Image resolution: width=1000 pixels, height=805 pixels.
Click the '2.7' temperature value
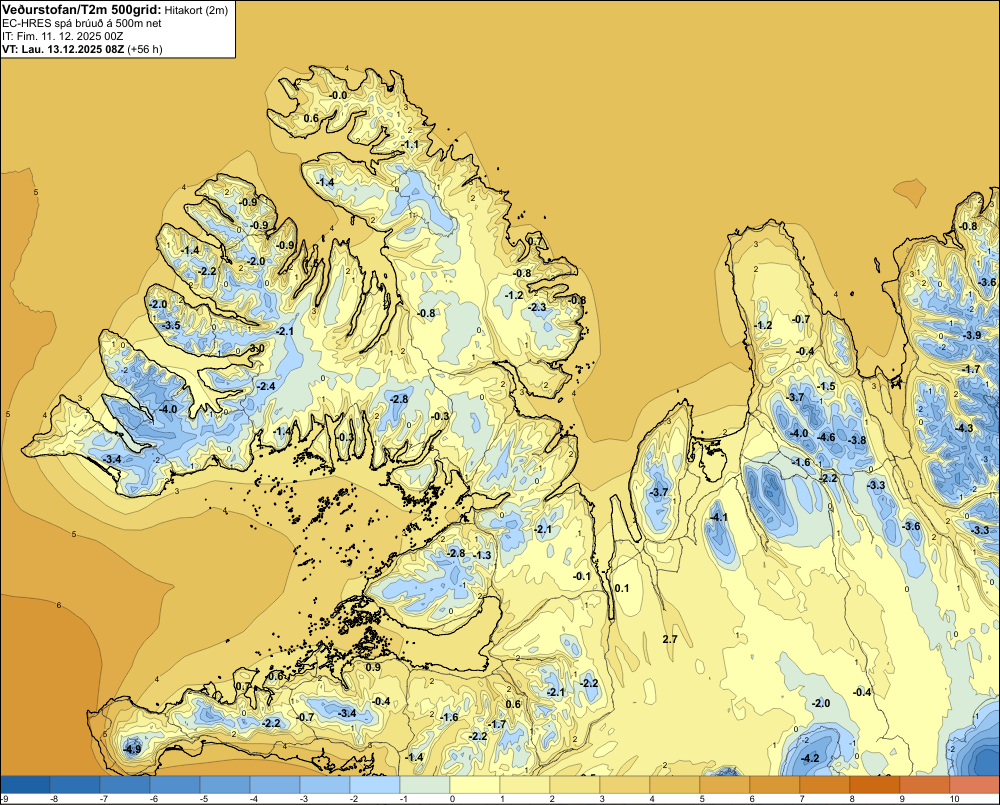pyautogui.click(x=670, y=639)
